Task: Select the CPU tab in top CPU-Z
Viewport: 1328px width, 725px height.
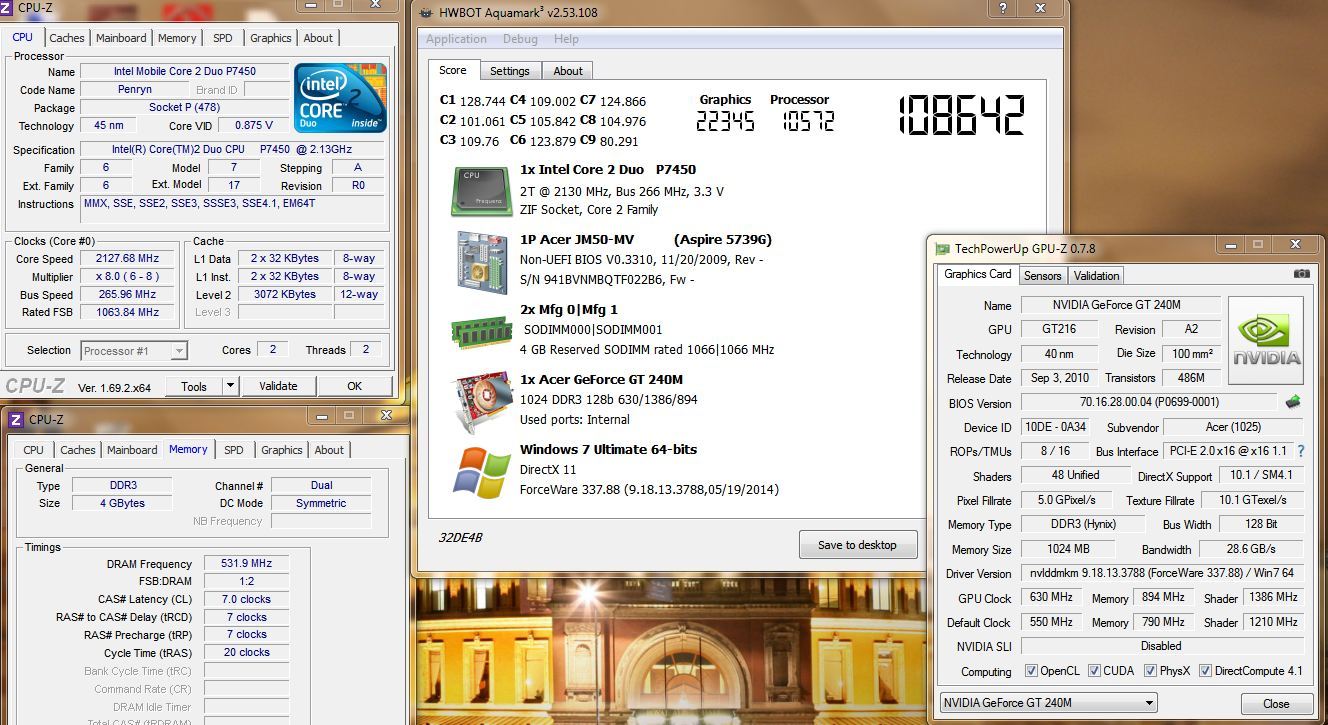Action: point(22,37)
